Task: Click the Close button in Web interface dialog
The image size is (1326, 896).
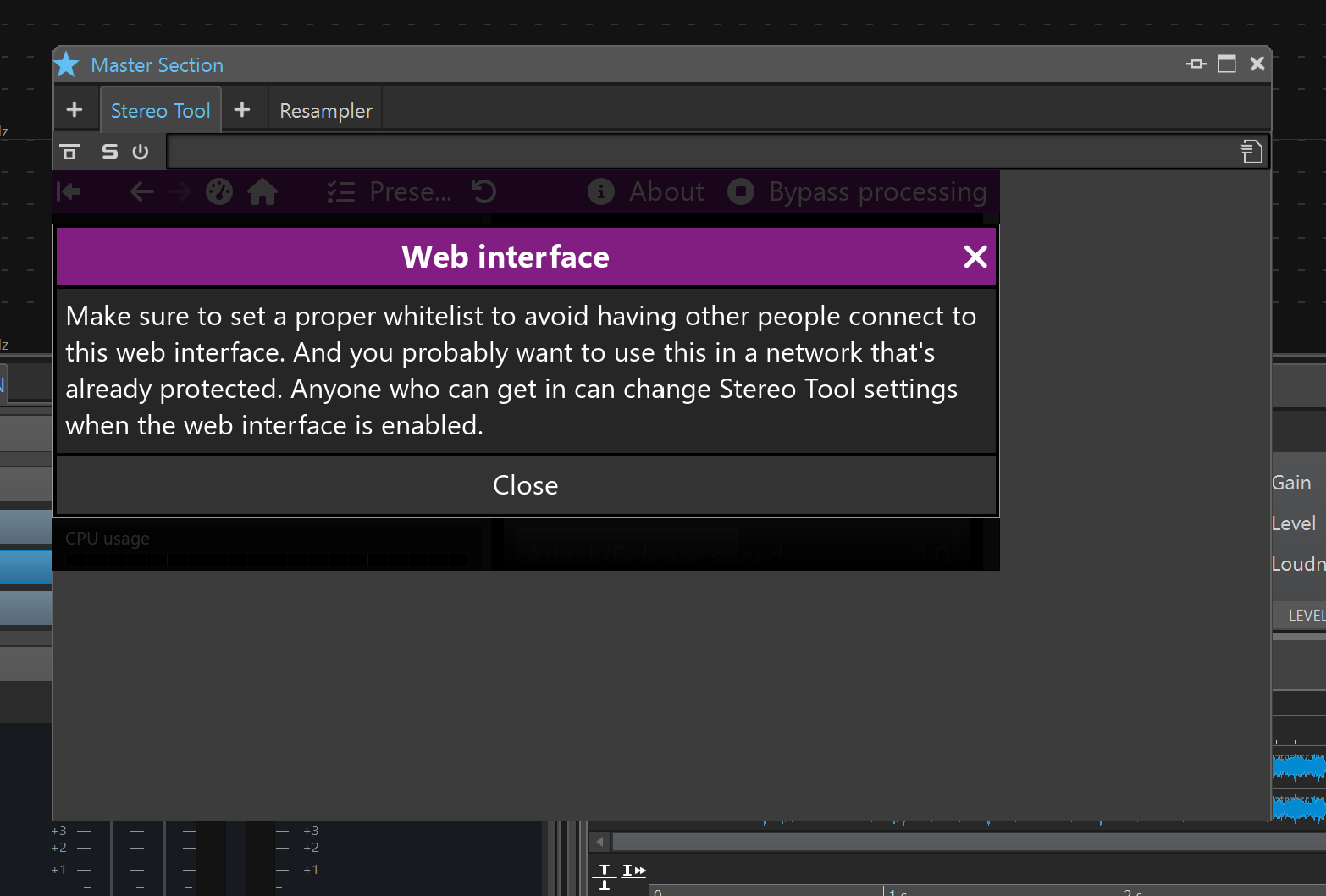Action: [526, 485]
